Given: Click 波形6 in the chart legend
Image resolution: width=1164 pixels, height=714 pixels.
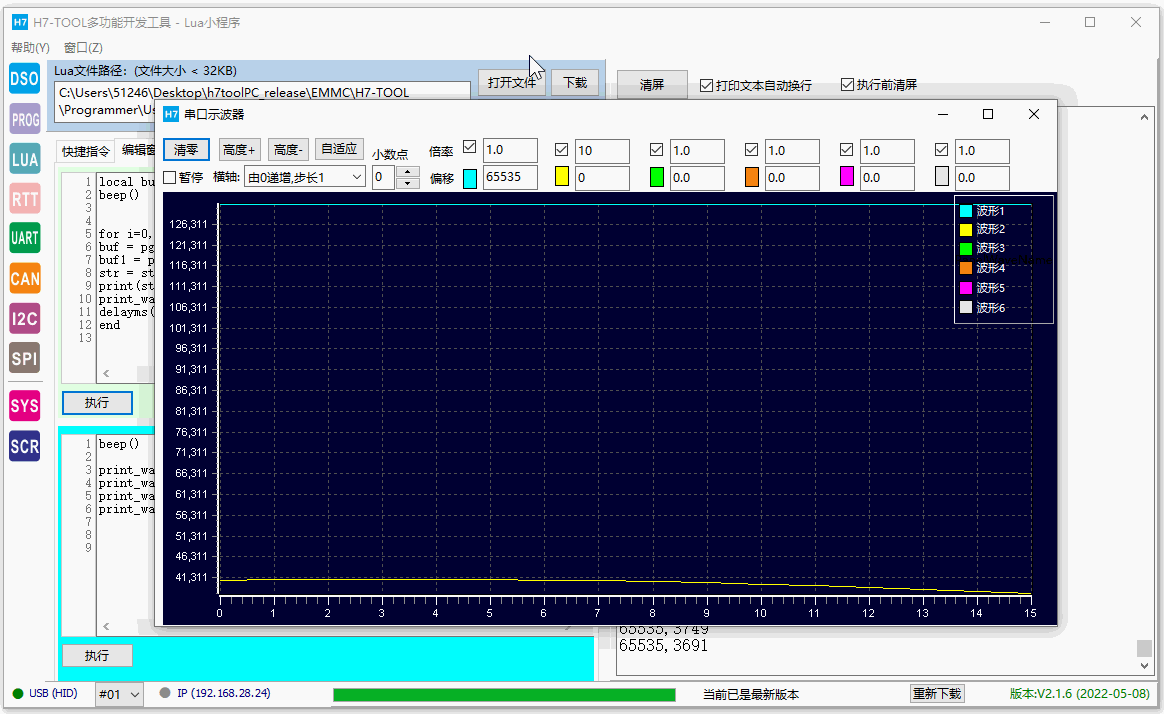Looking at the screenshot, I should 982,307.
